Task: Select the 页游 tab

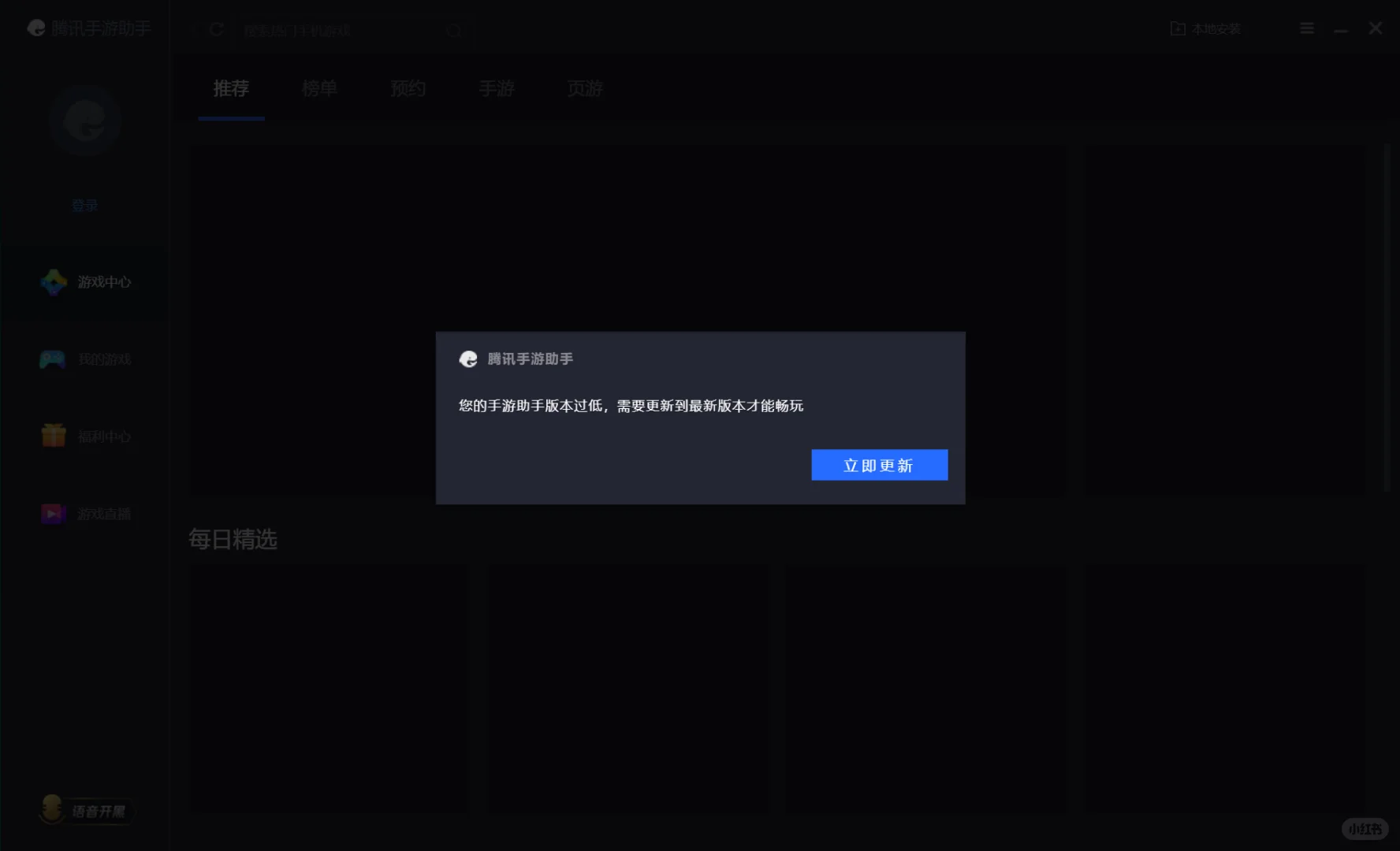Action: tap(584, 89)
